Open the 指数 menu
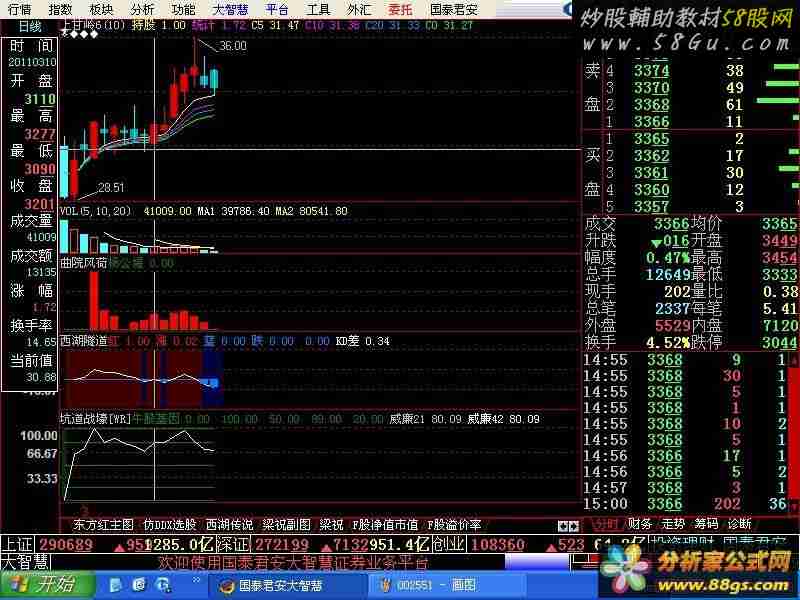Screen dimensions: 800x600 coord(60,9)
